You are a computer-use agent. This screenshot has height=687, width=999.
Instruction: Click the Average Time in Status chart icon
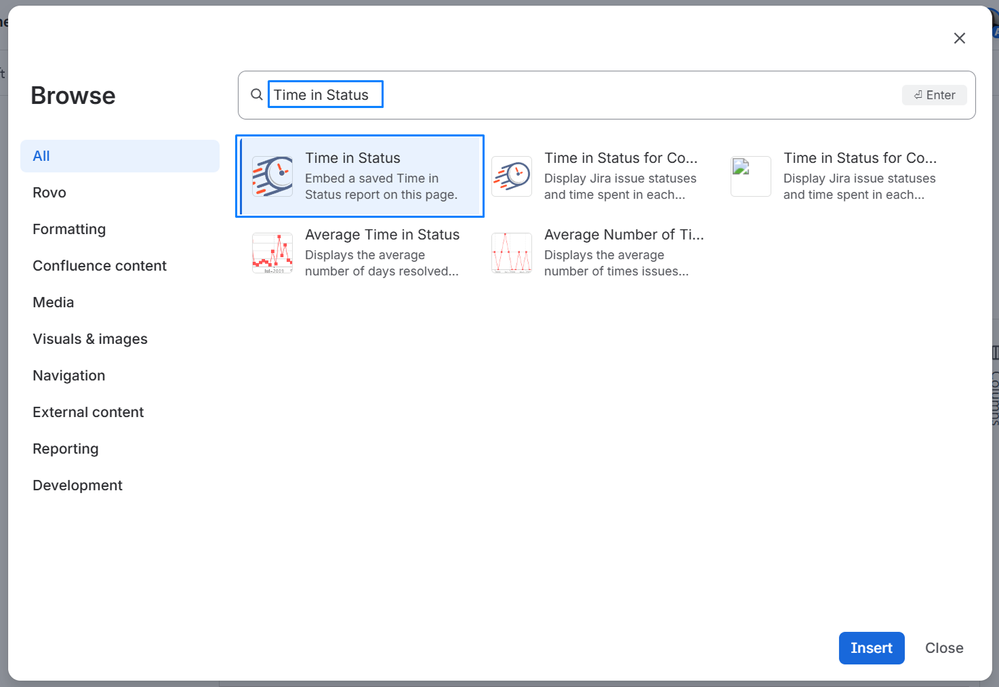(272, 253)
